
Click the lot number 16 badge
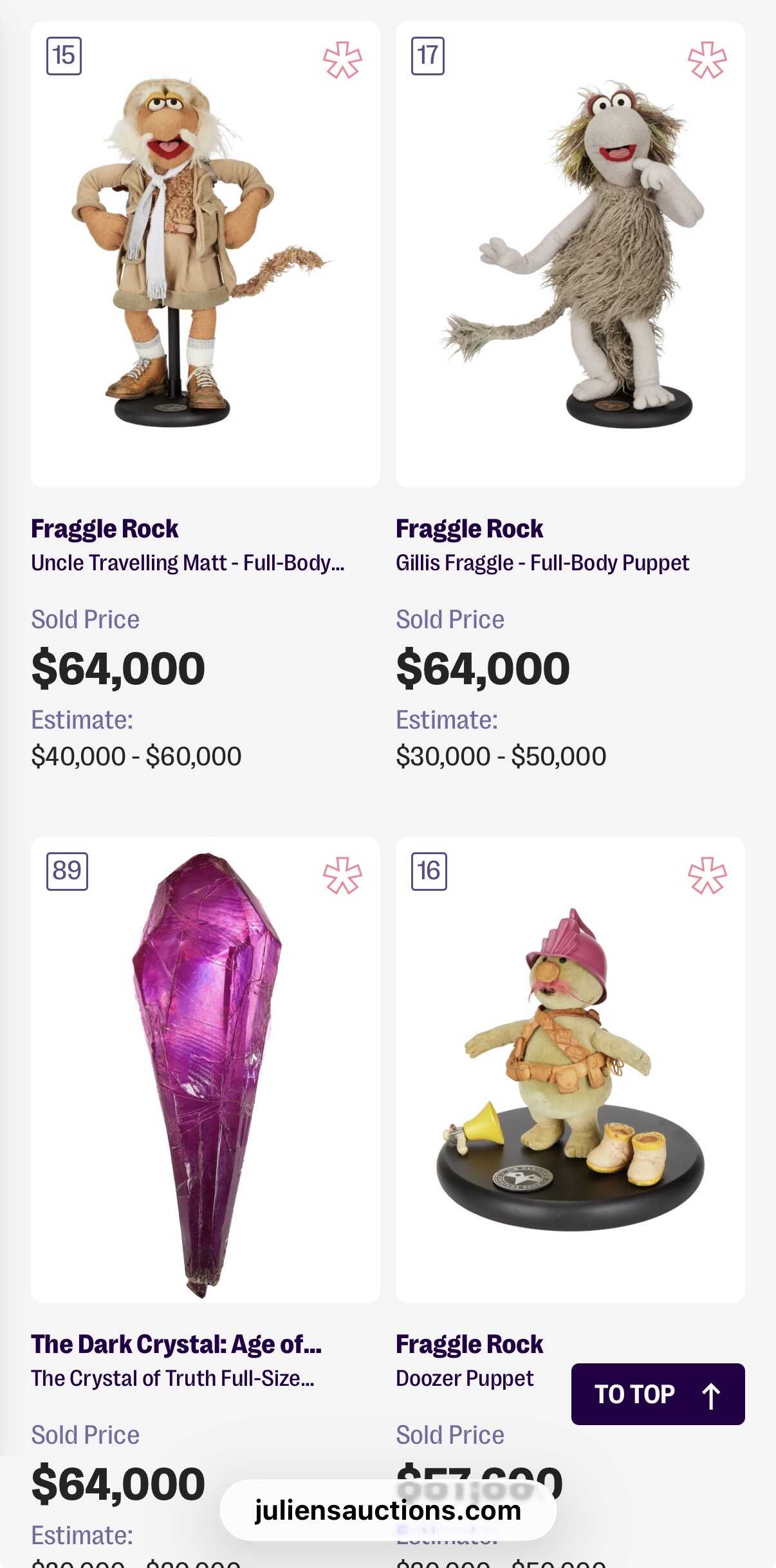pyautogui.click(x=429, y=871)
